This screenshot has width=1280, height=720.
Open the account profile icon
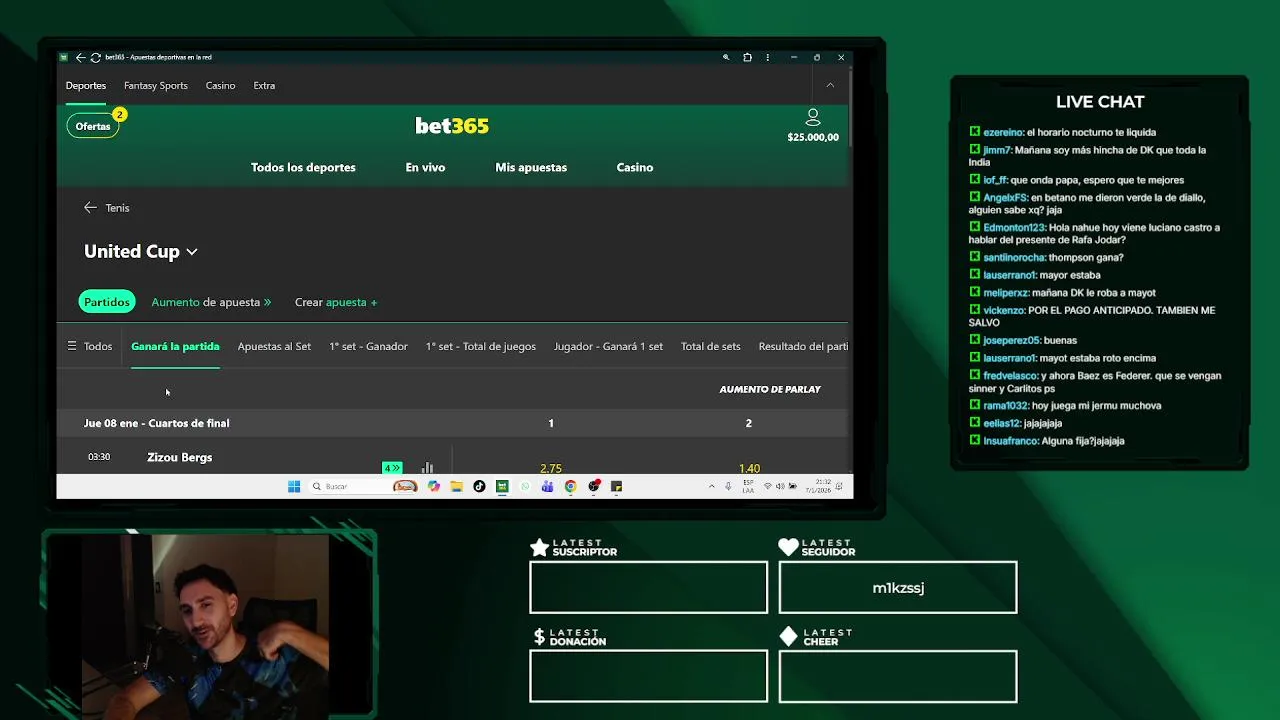[813, 117]
